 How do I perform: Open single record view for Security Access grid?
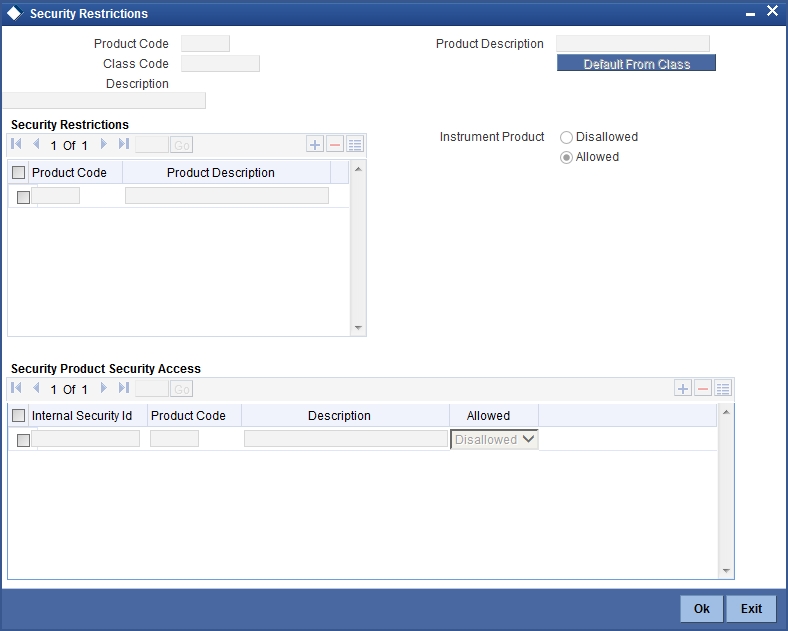tap(723, 388)
